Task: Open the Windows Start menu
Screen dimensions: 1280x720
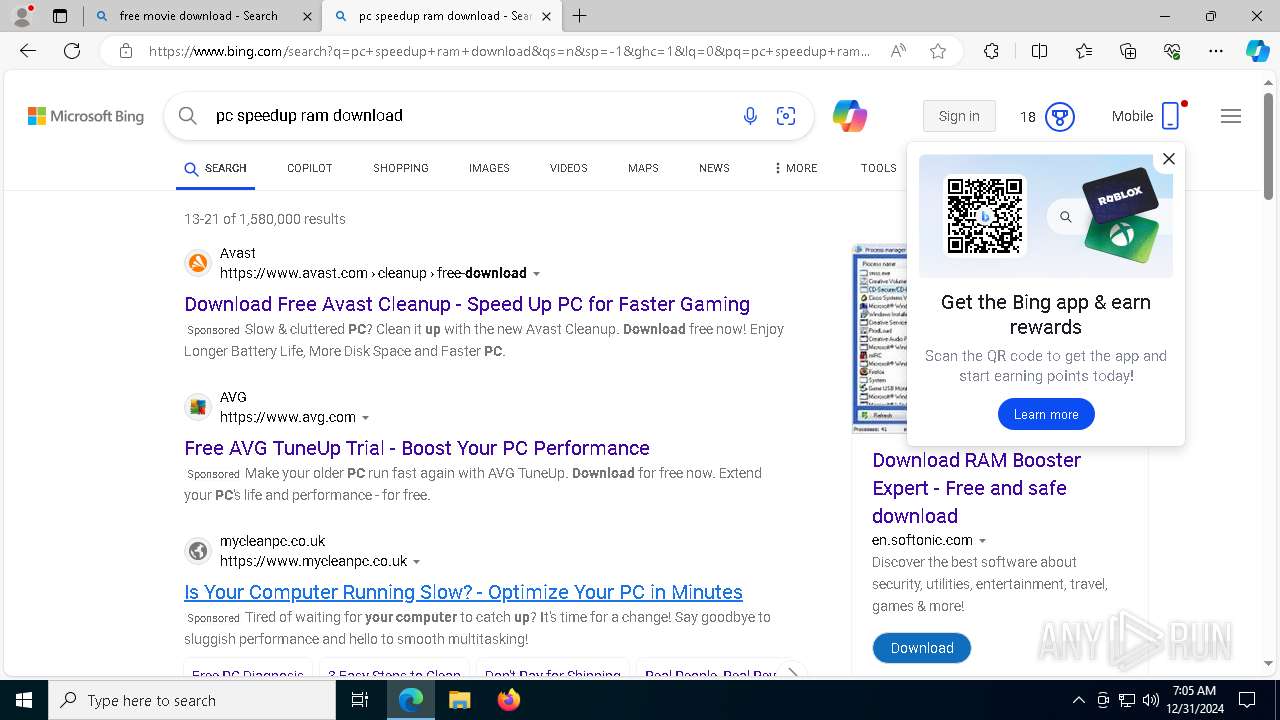Action: click(x=24, y=700)
